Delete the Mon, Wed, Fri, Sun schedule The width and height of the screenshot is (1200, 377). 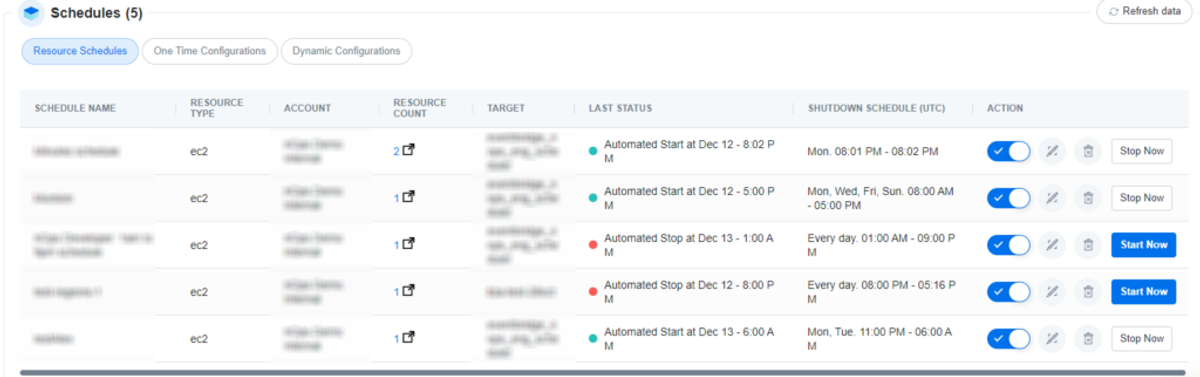pyautogui.click(x=1088, y=198)
